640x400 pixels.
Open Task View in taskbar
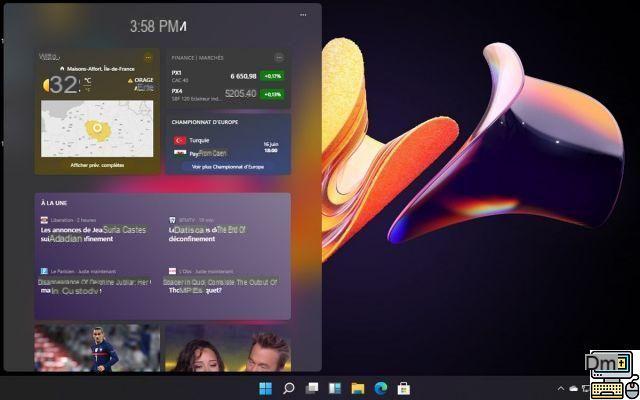pyautogui.click(x=312, y=388)
